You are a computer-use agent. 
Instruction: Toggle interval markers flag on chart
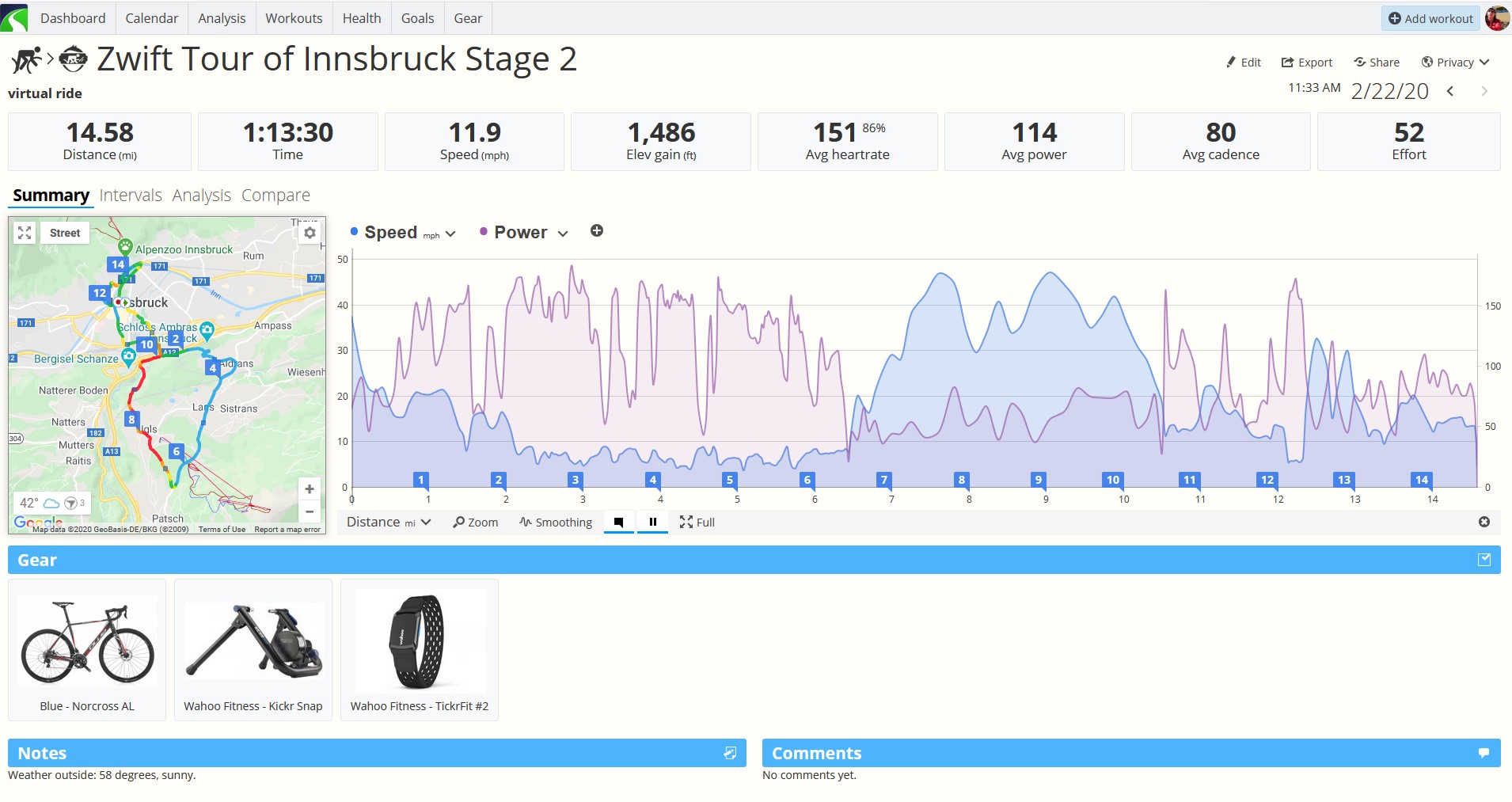coord(619,522)
